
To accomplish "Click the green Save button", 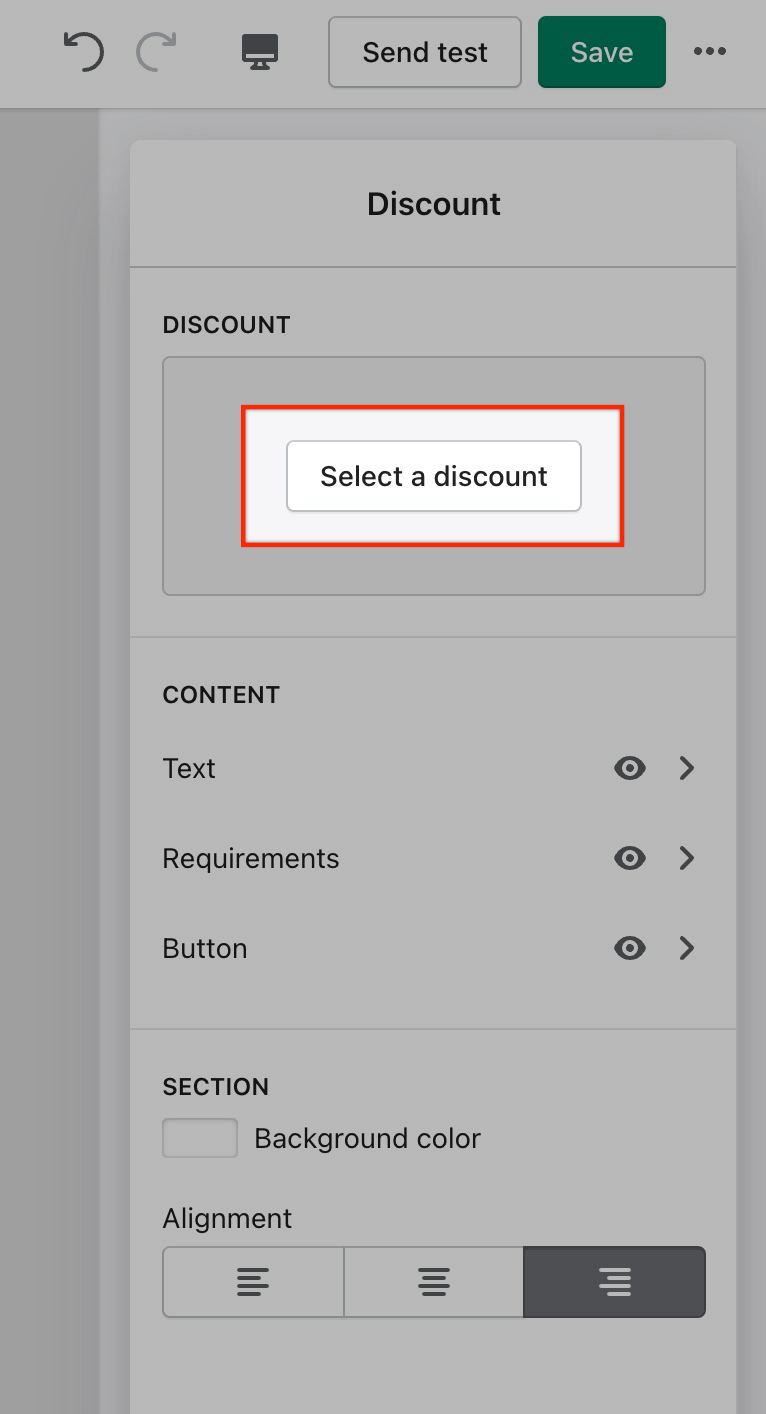I will 601,52.
